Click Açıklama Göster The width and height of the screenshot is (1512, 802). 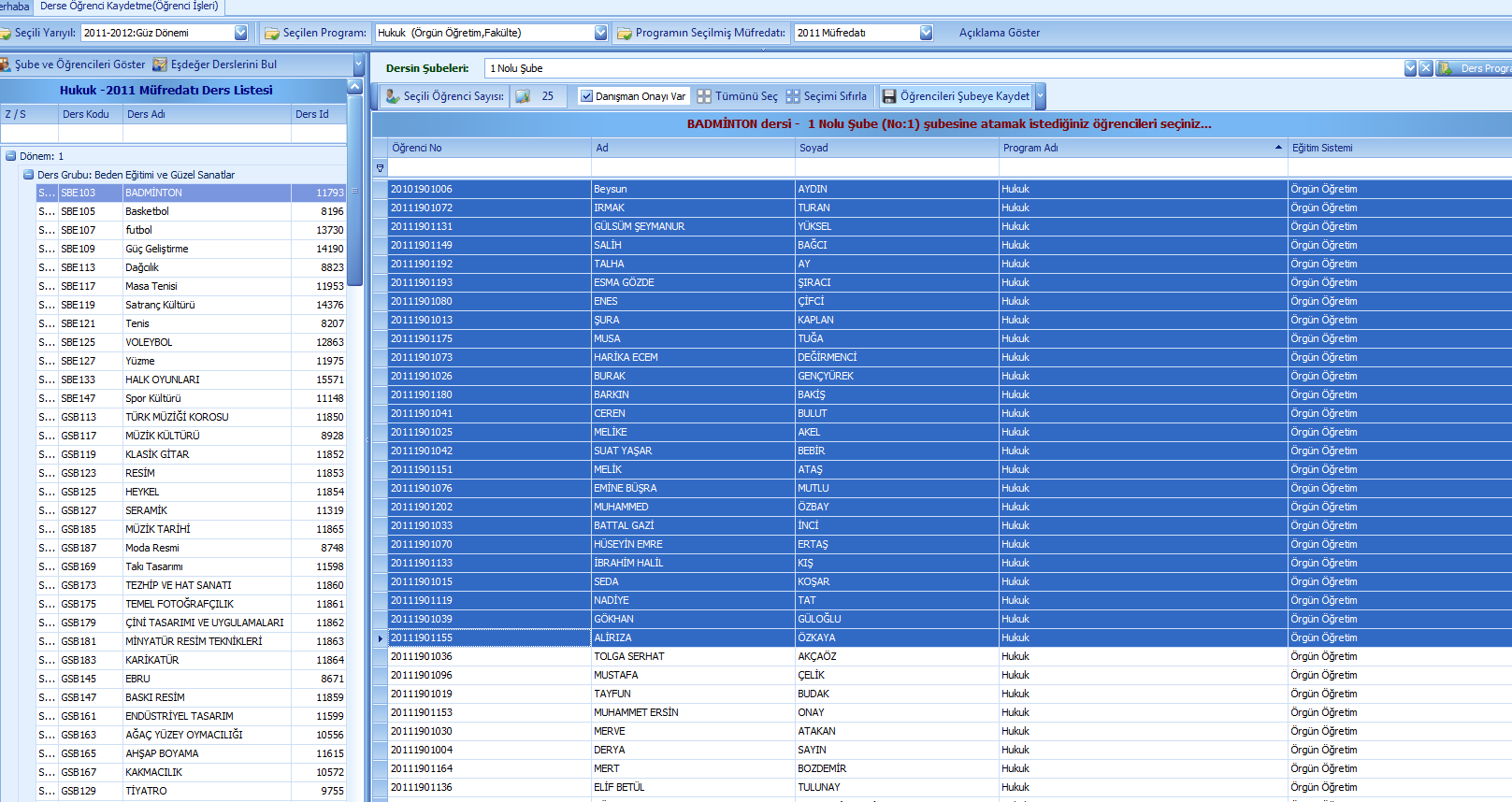pyautogui.click(x=999, y=33)
